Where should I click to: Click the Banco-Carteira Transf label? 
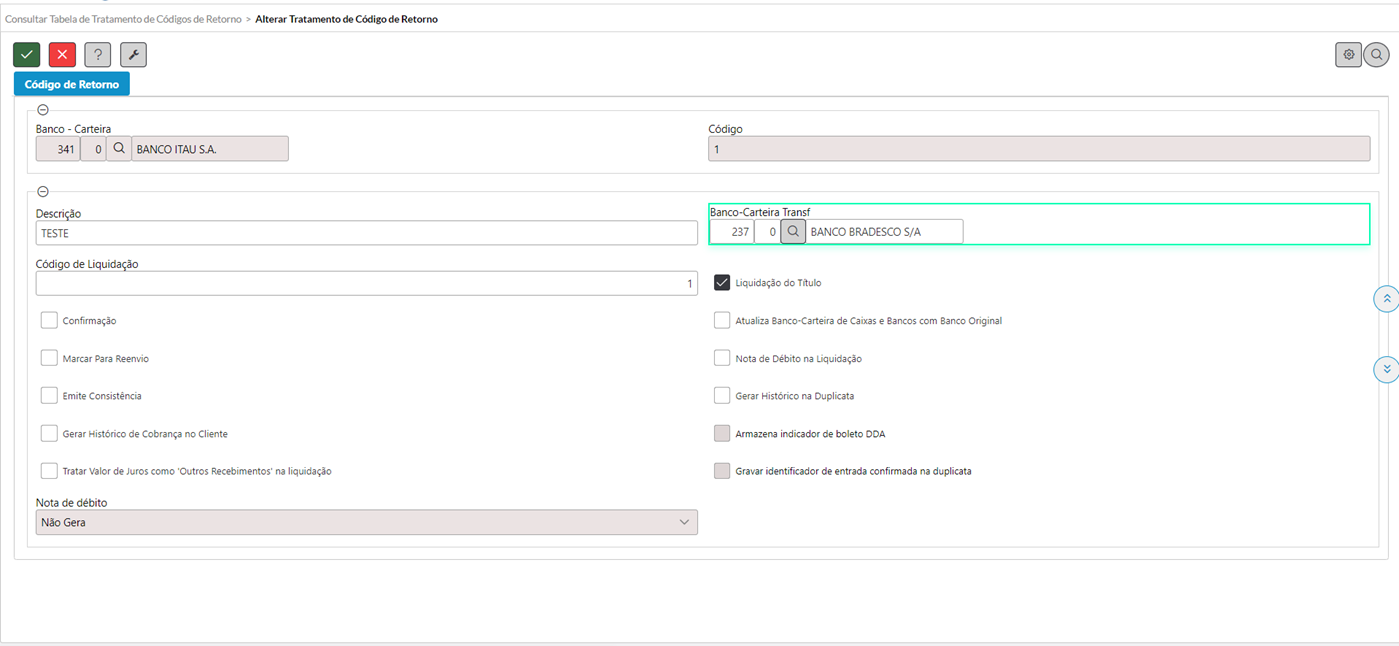click(760, 212)
